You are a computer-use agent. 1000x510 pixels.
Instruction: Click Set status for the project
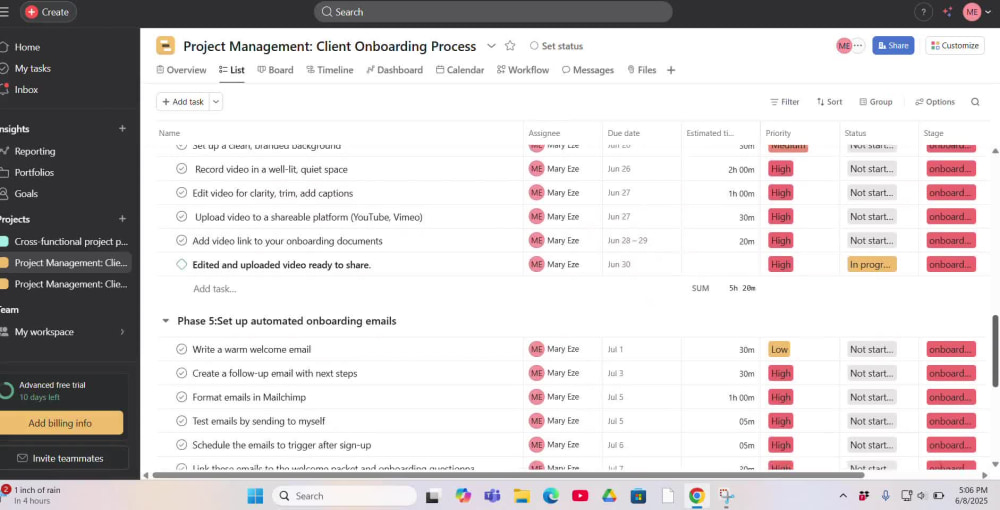point(556,46)
